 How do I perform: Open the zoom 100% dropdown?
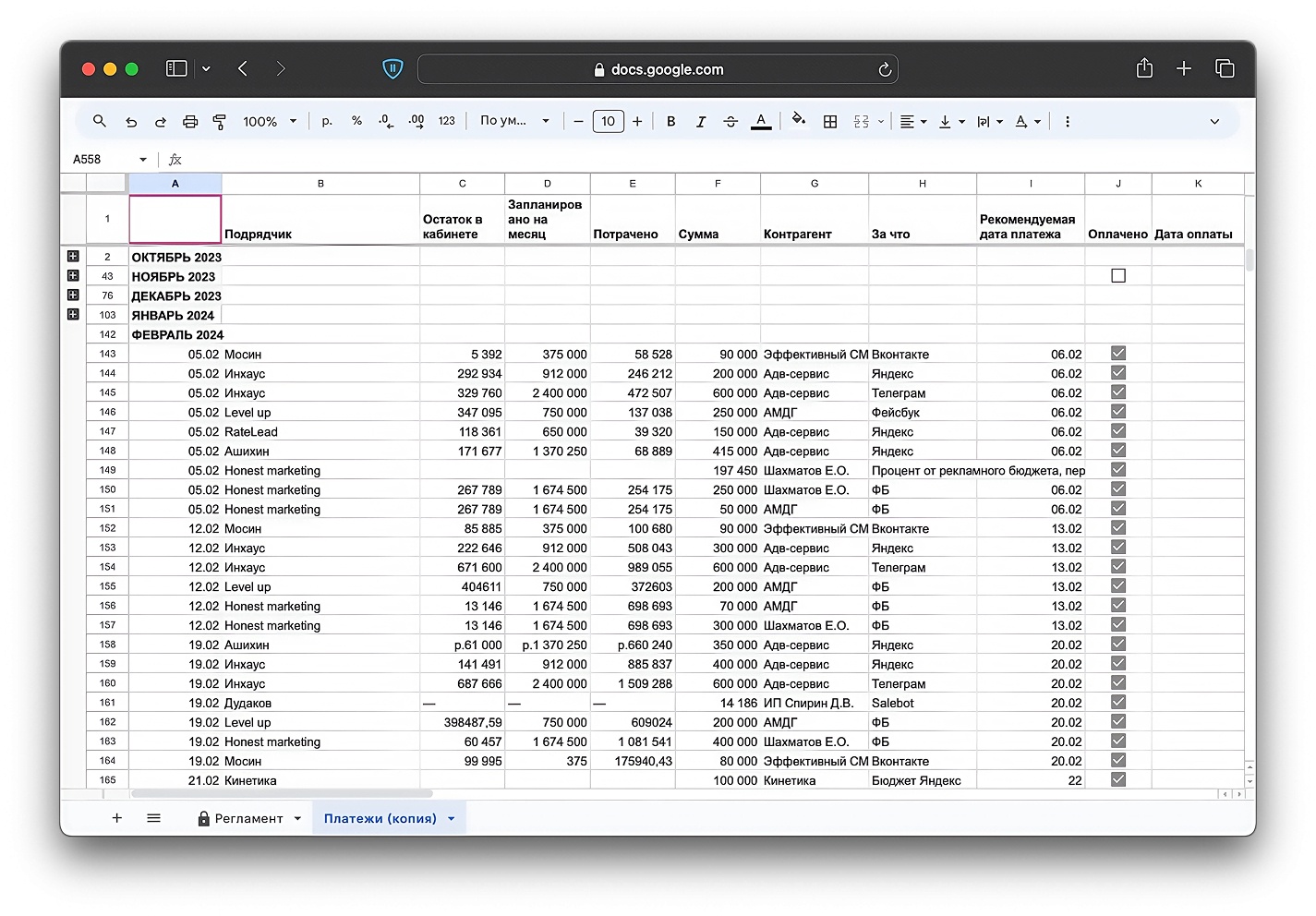click(x=270, y=121)
